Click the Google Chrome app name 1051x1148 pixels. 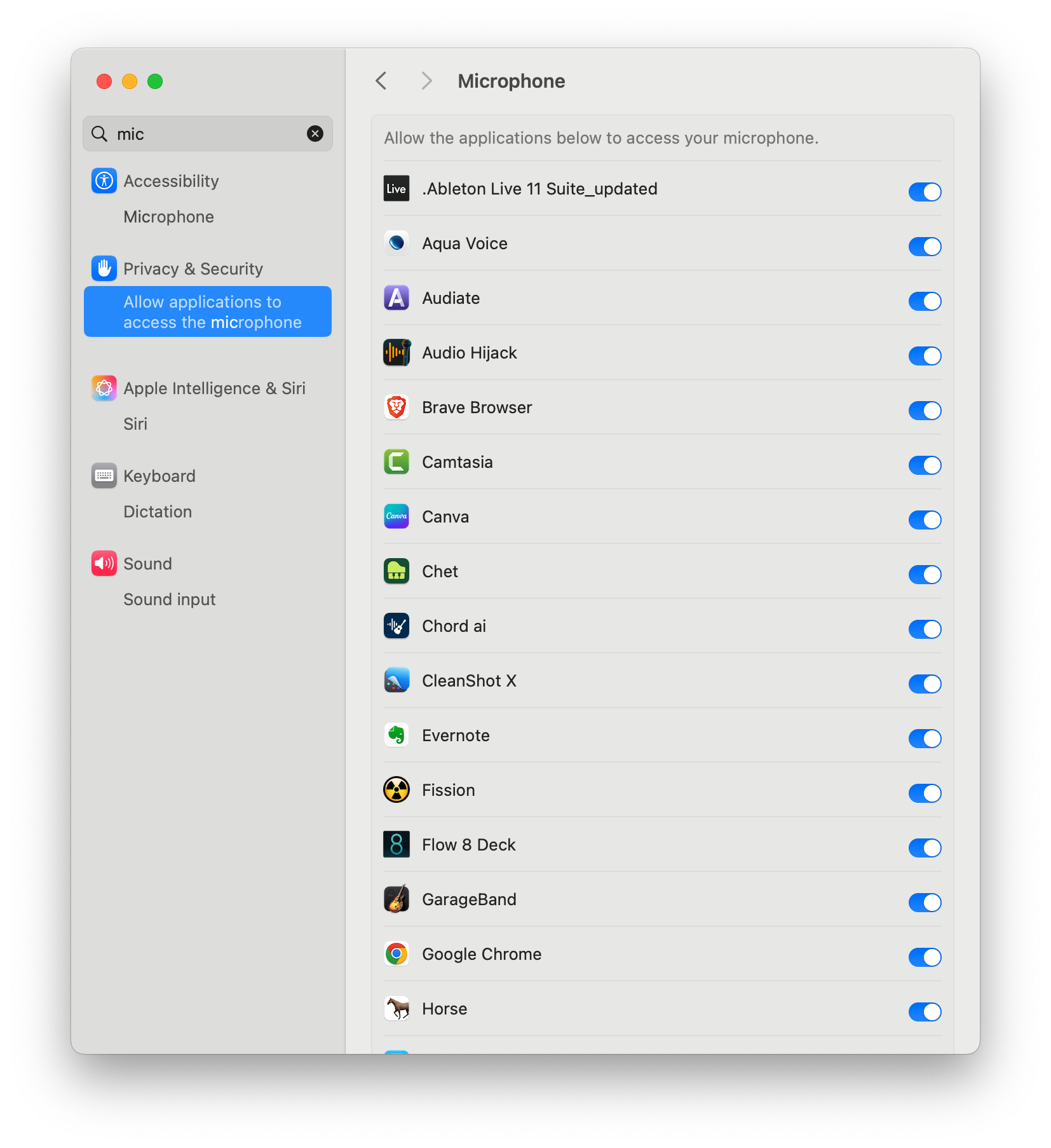pos(482,954)
